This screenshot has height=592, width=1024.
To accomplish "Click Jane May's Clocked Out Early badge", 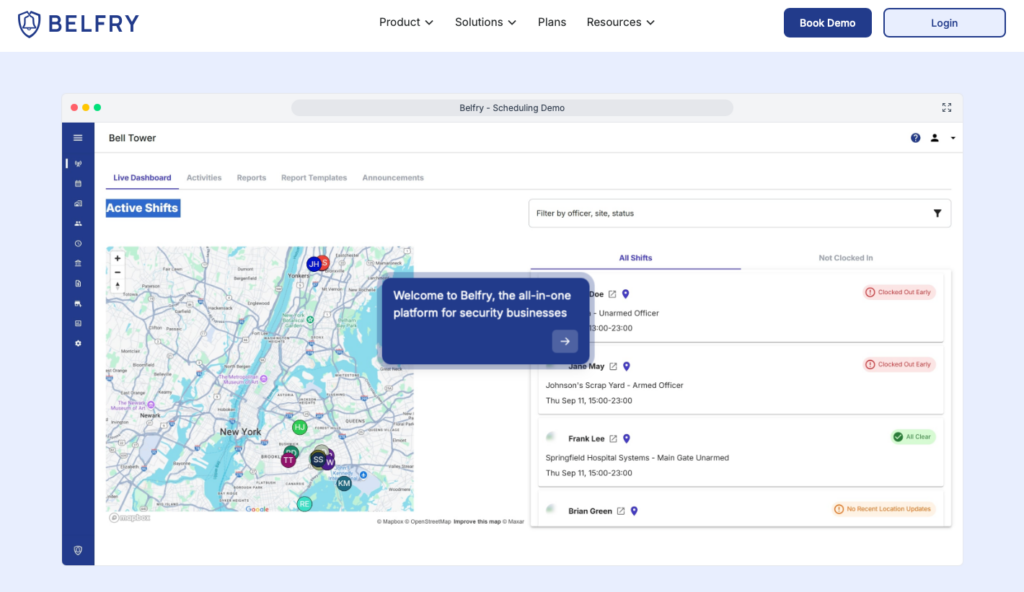I will coord(899,365).
